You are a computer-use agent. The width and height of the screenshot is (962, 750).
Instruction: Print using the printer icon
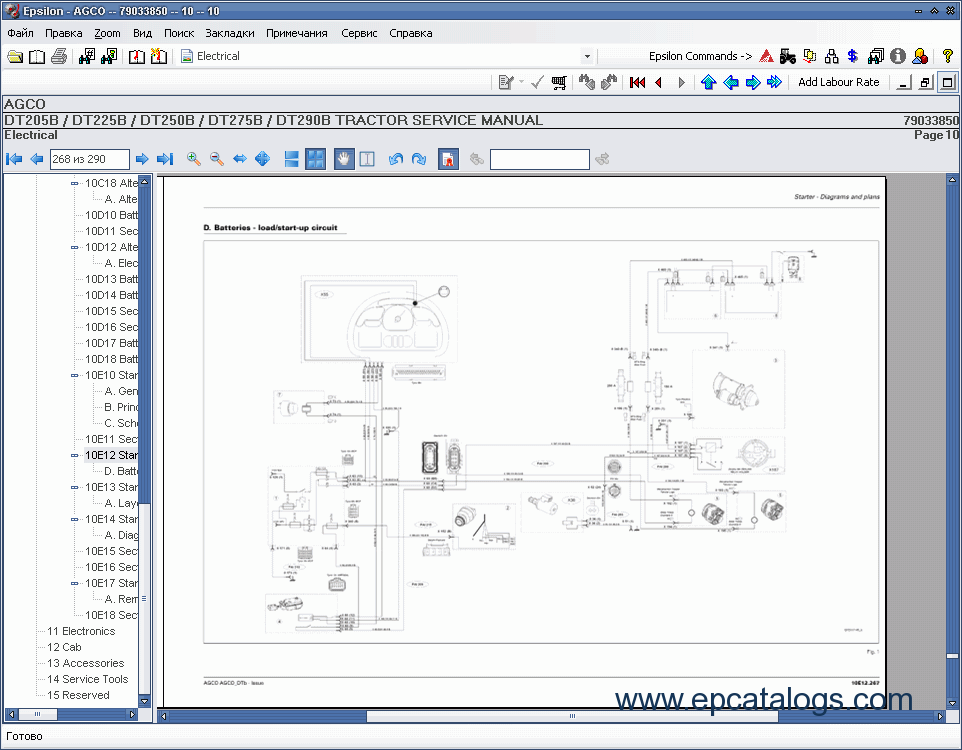click(59, 56)
